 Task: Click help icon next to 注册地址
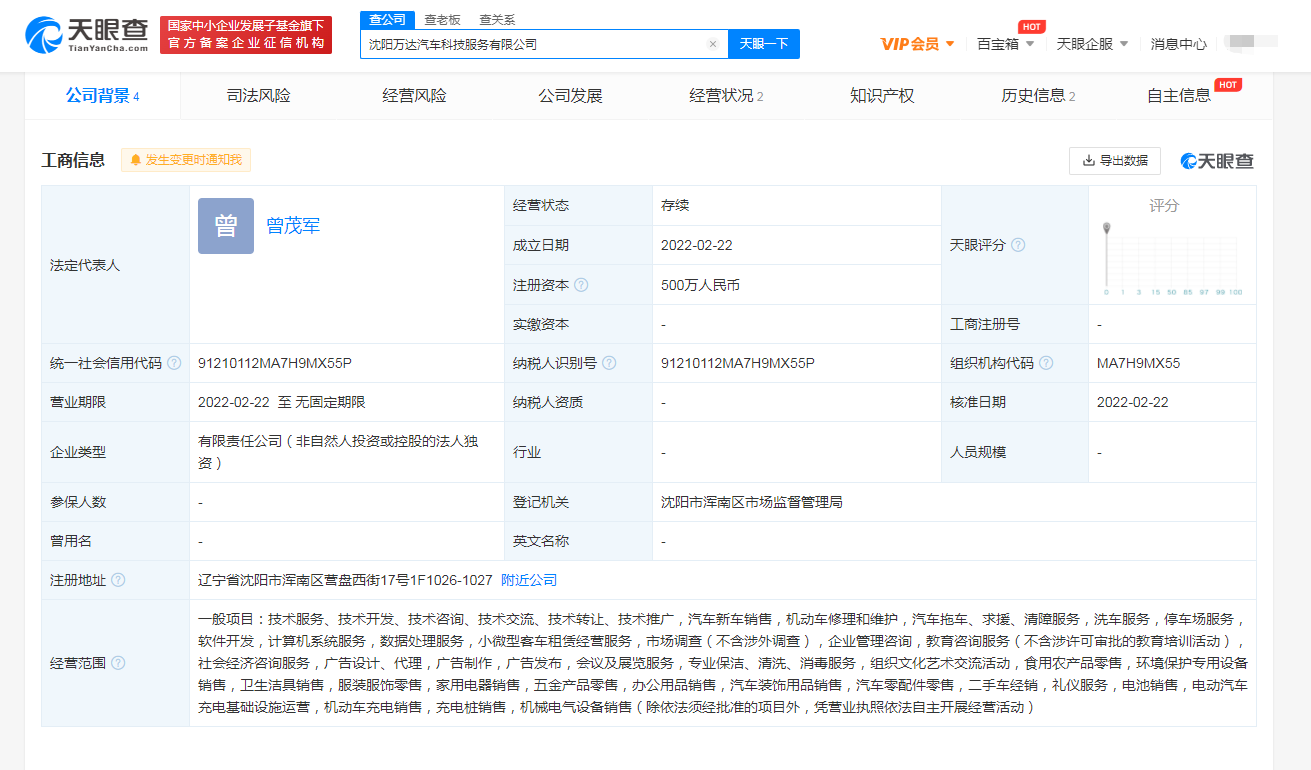pos(118,580)
